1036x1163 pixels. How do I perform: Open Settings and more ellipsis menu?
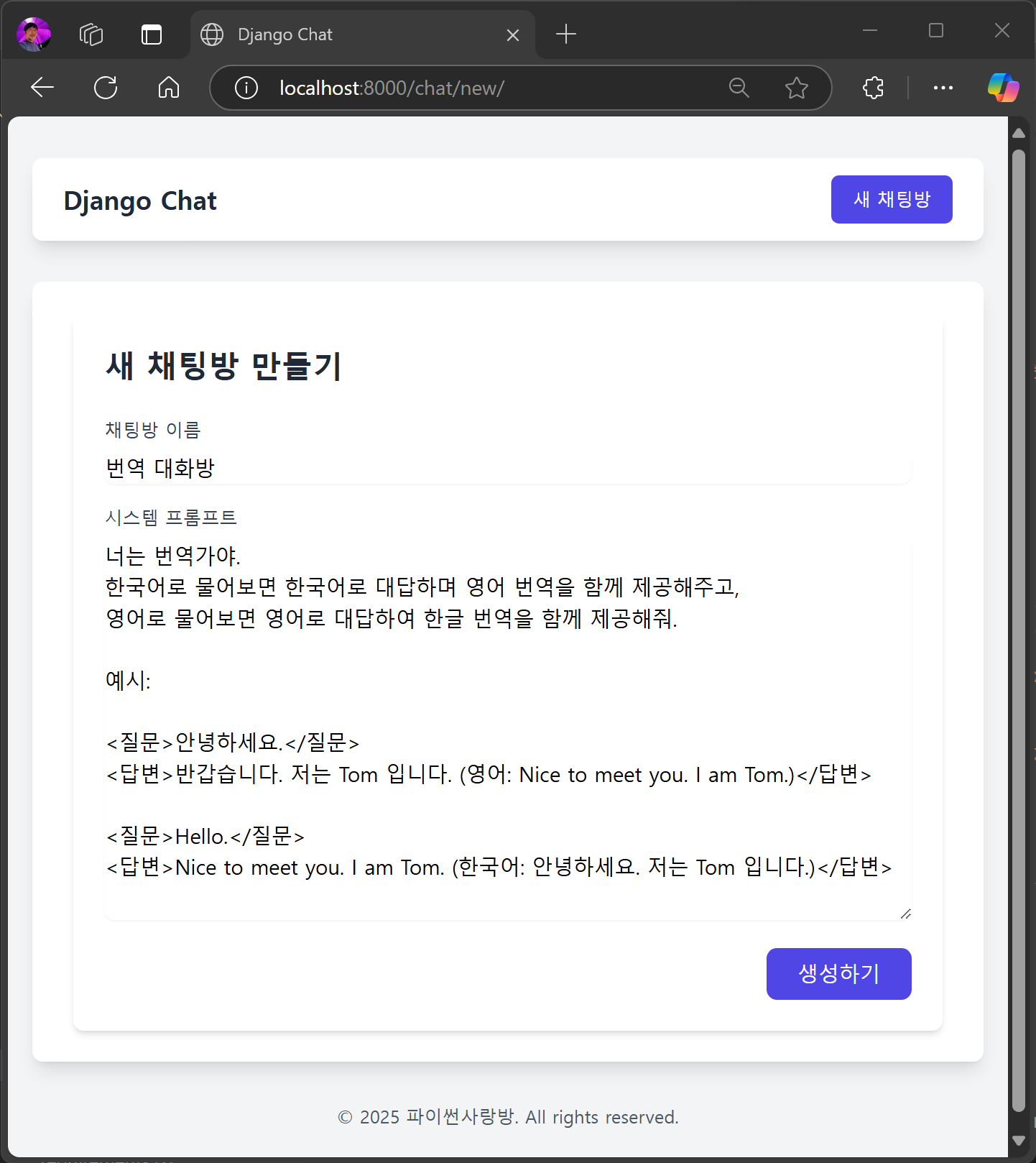pos(943,88)
